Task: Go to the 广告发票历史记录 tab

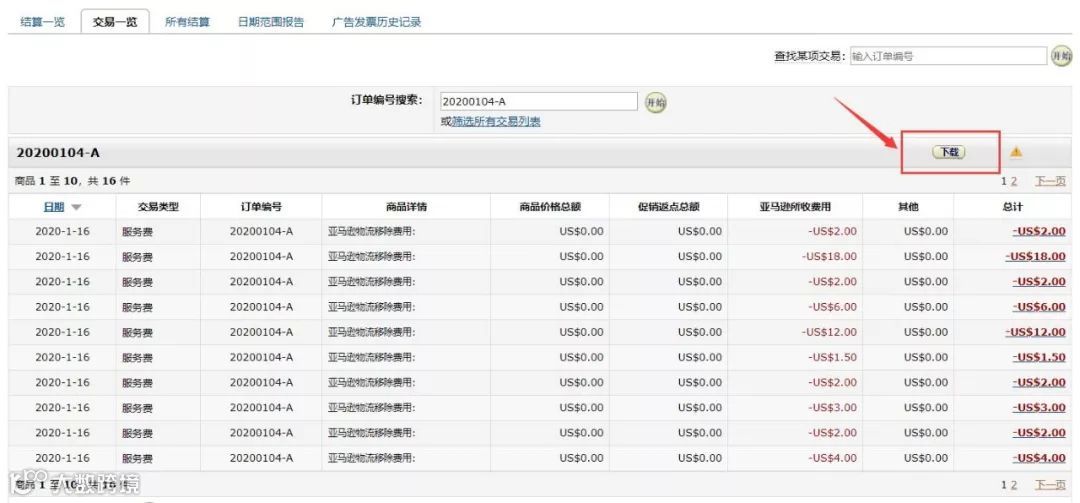Action: (x=376, y=21)
